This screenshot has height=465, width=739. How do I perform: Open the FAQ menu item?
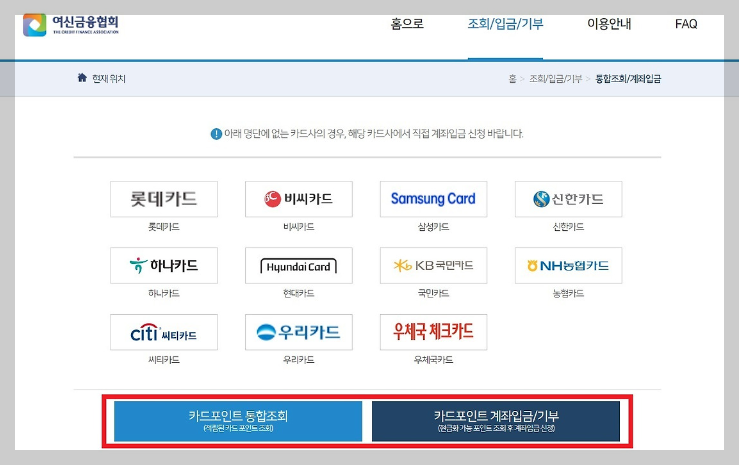[x=686, y=24]
